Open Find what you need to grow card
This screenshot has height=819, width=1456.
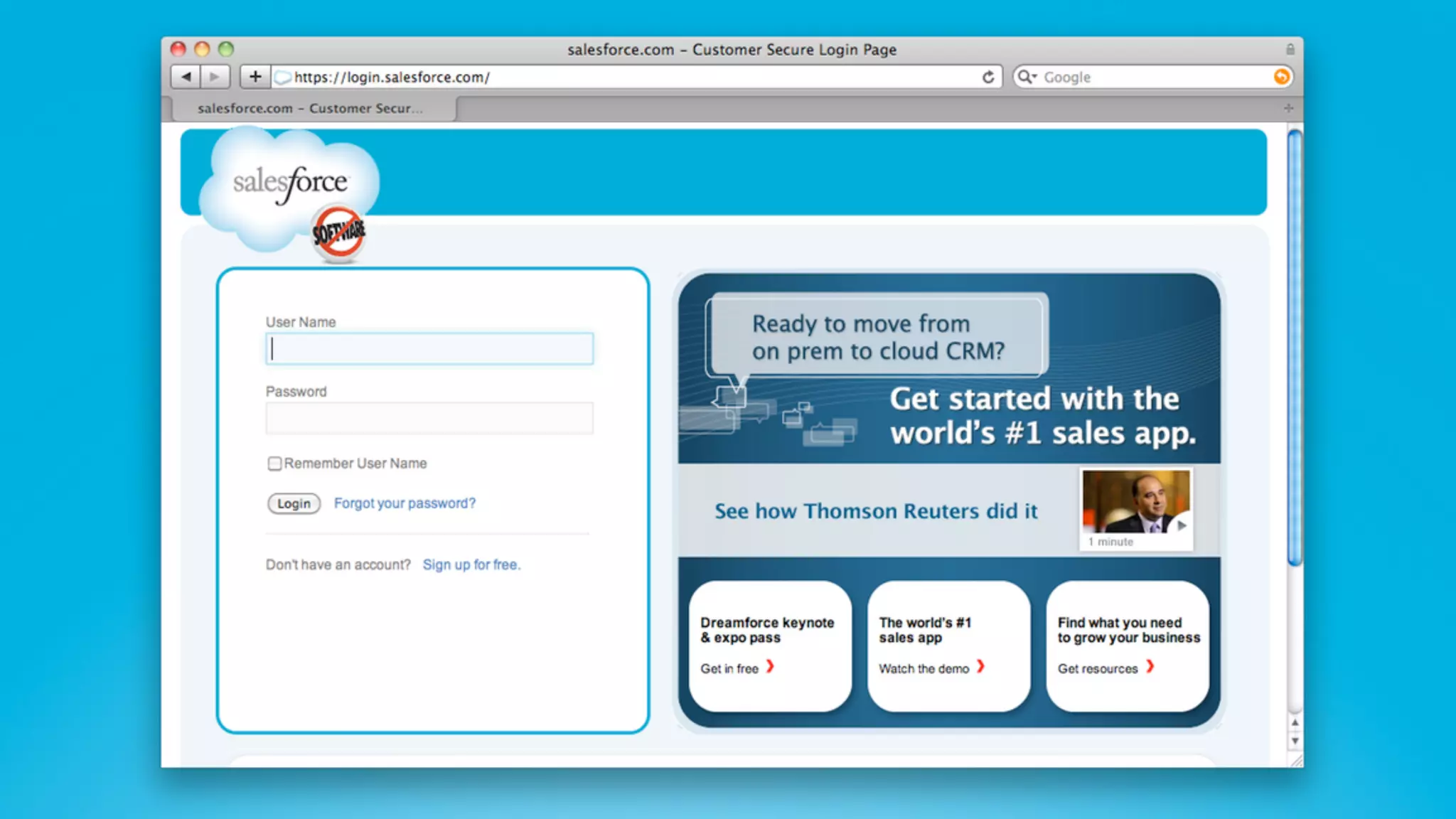(1128, 646)
